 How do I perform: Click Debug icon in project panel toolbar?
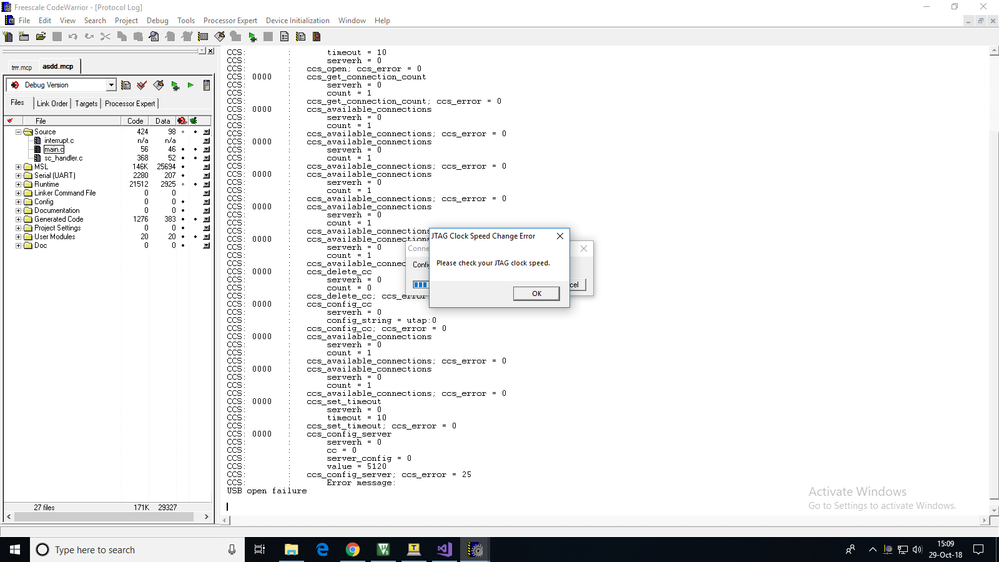[175, 85]
